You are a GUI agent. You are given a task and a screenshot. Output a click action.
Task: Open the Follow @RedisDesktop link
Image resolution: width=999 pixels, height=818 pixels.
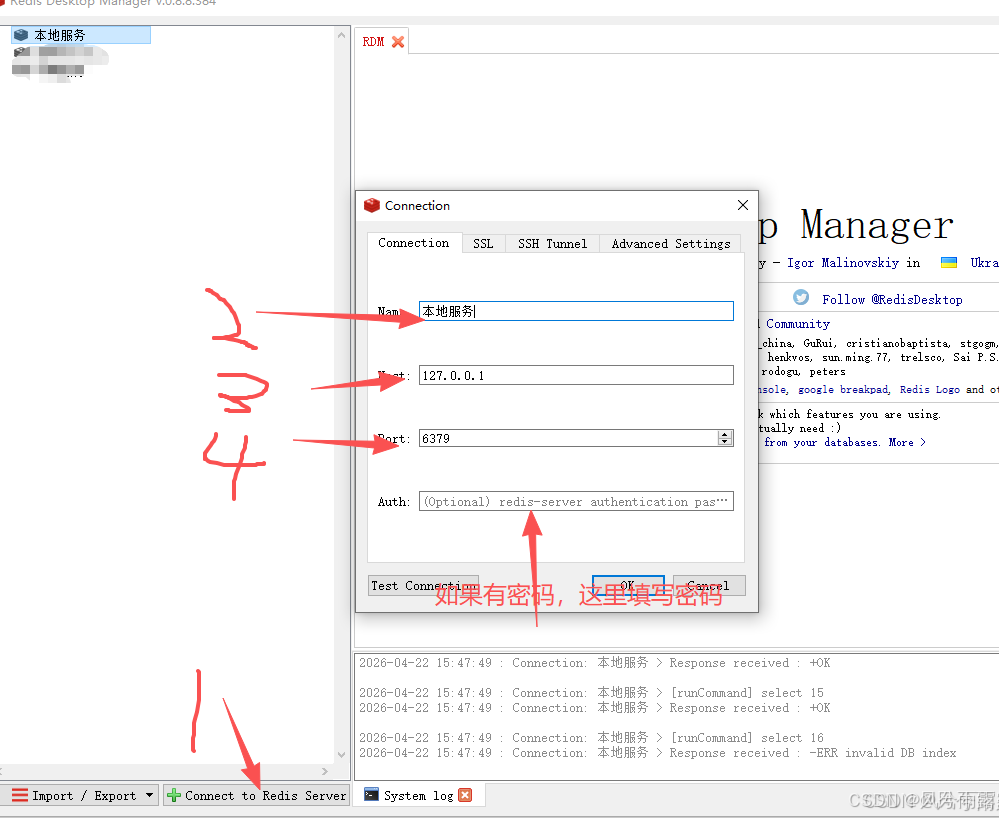coord(892,299)
